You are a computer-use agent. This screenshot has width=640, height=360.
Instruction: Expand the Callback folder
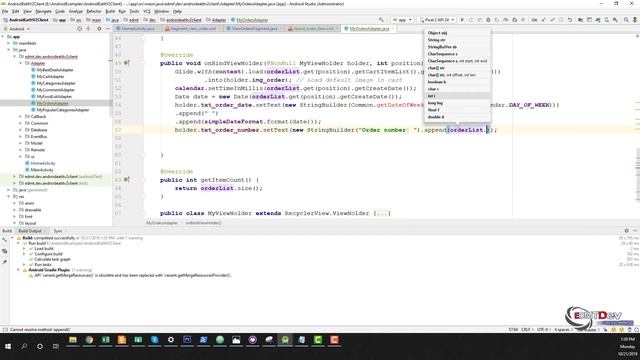(20, 116)
